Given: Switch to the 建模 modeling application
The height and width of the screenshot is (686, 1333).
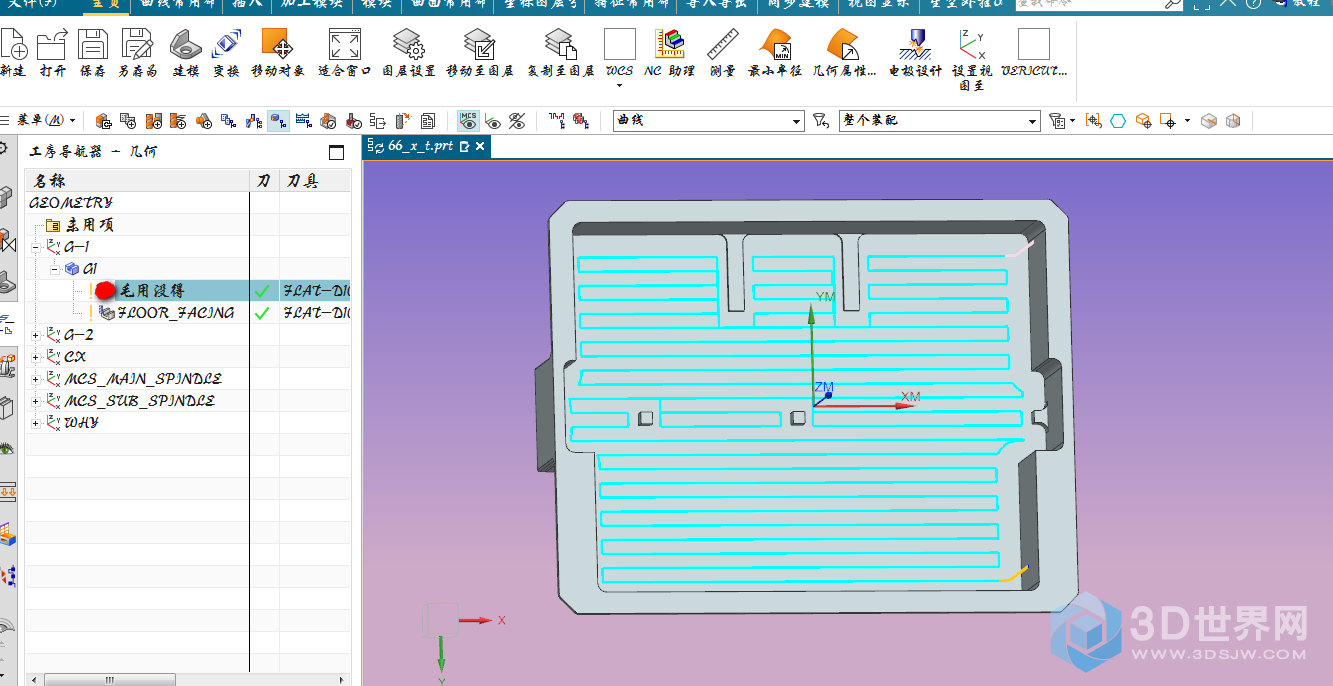Looking at the screenshot, I should point(186,45).
